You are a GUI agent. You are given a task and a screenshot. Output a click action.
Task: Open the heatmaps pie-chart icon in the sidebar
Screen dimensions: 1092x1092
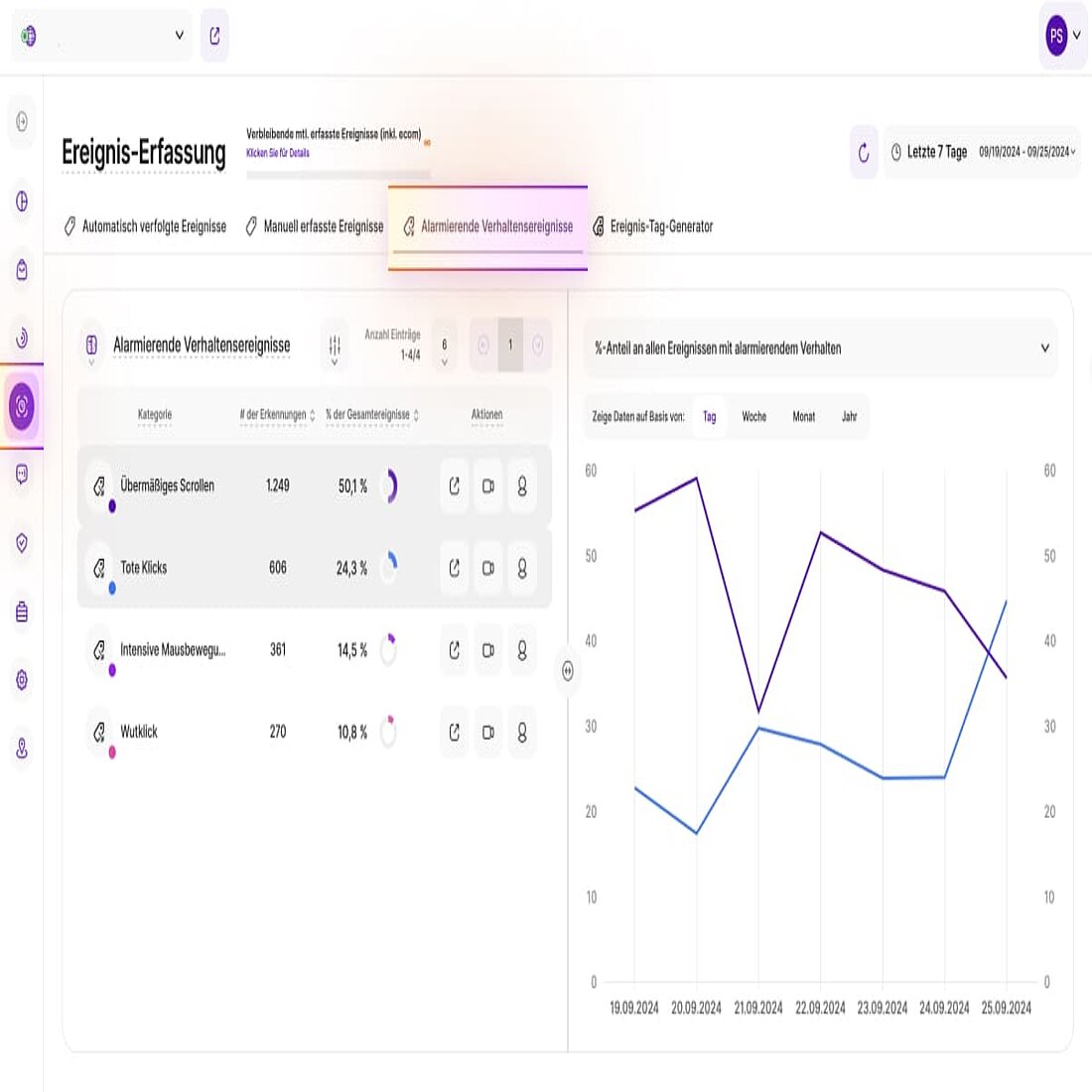[x=20, y=189]
